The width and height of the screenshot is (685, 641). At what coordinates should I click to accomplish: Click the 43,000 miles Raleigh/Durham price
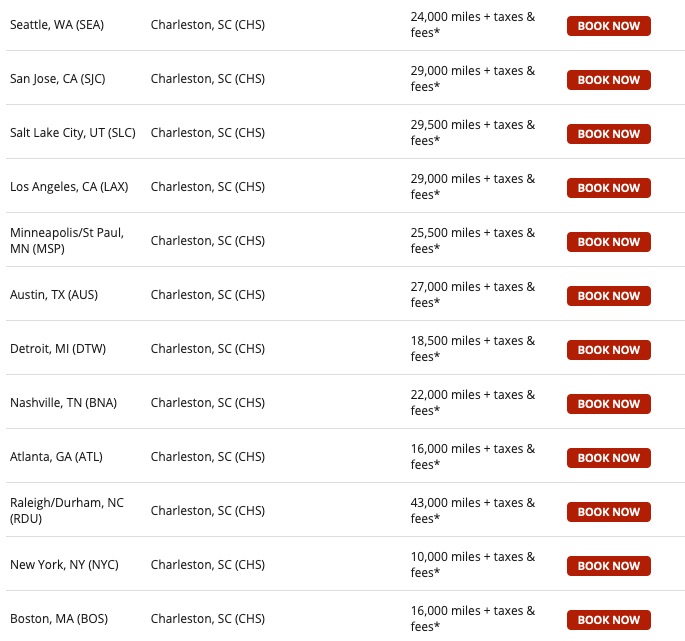[472, 511]
